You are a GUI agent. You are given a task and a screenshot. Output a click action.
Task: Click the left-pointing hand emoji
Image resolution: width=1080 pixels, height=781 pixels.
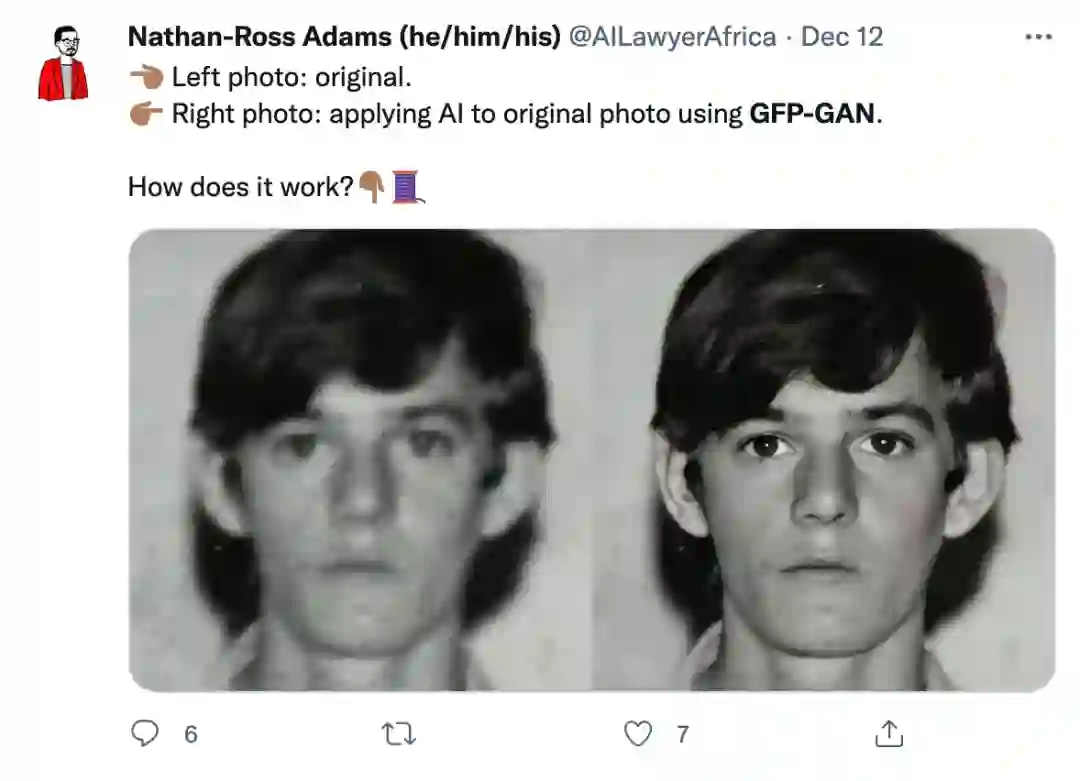tap(146, 77)
